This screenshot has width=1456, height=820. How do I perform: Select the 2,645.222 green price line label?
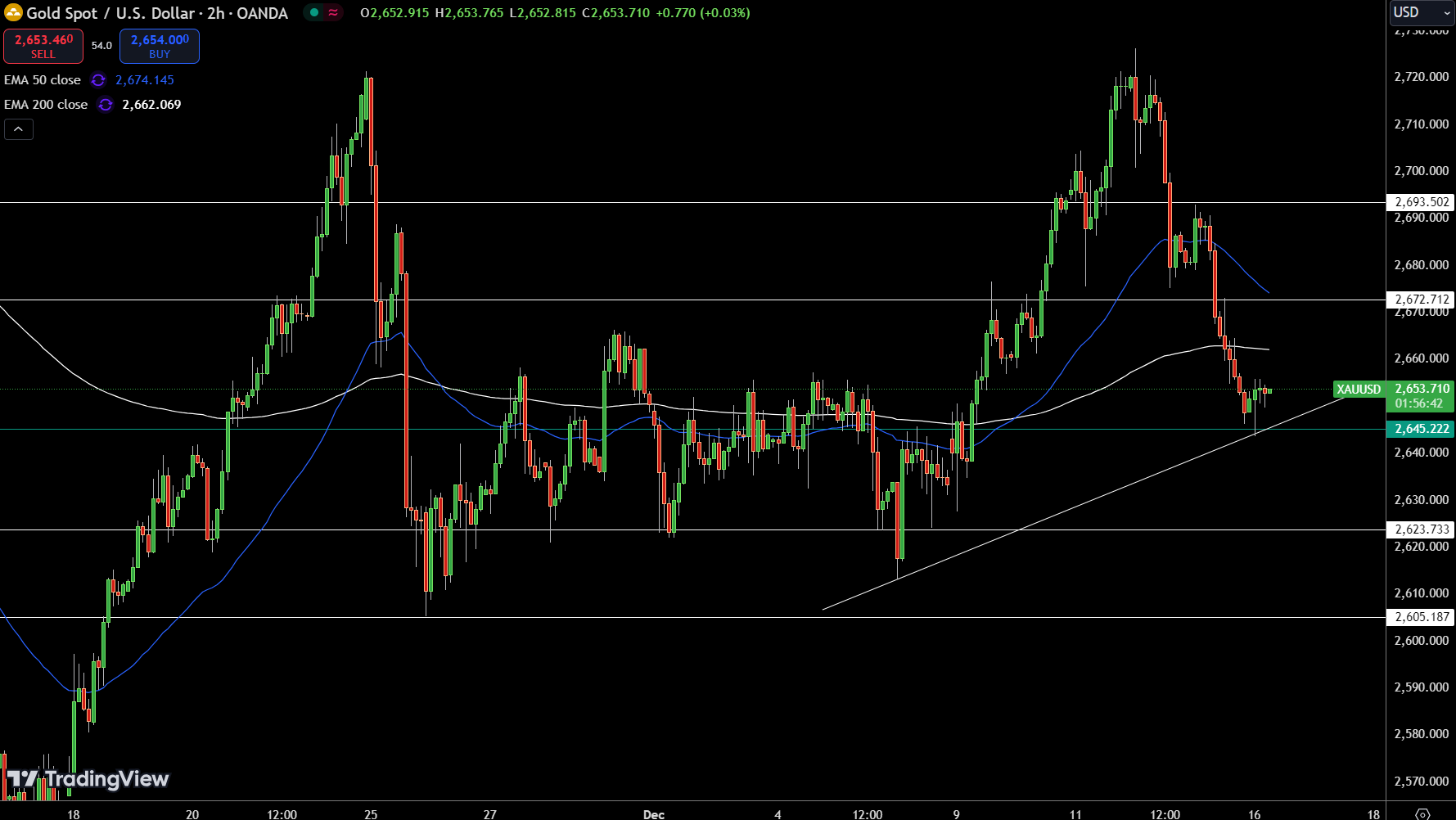(1422, 429)
